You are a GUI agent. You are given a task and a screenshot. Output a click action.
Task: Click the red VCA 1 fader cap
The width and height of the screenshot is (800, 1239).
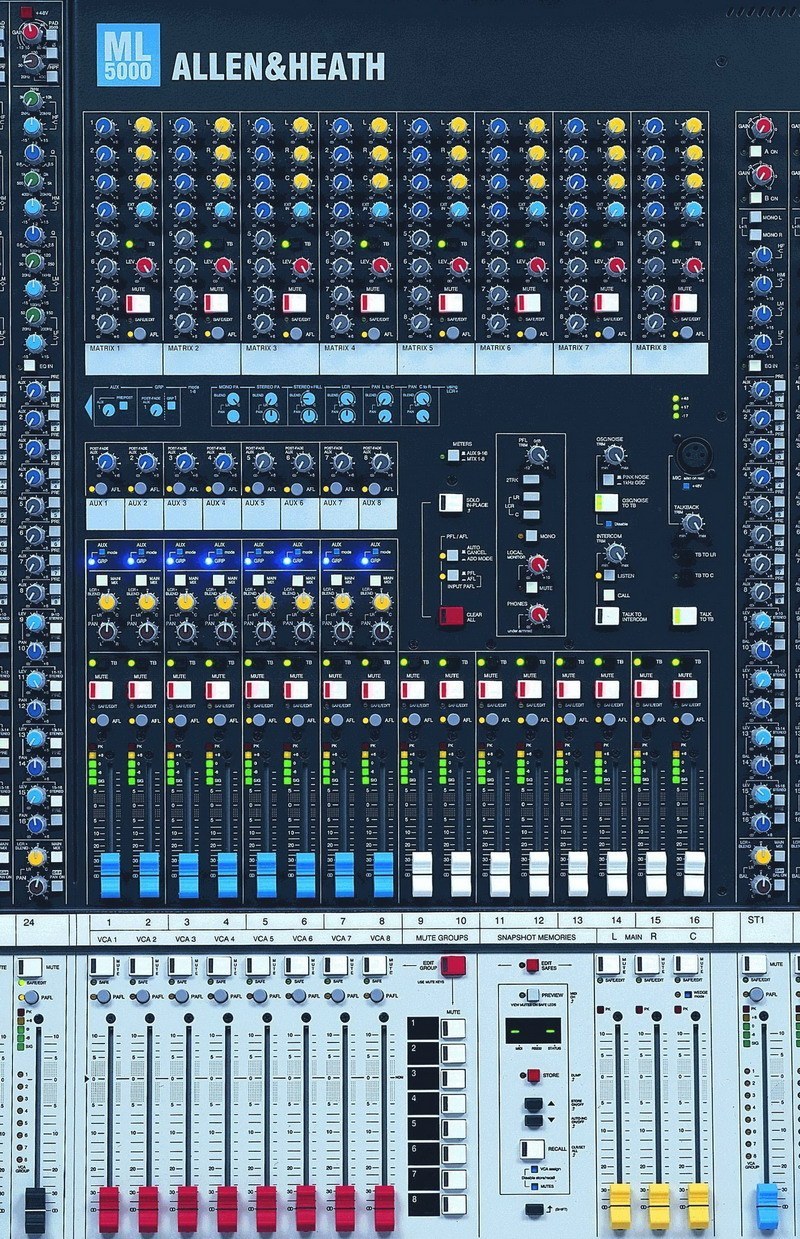(x=108, y=1208)
